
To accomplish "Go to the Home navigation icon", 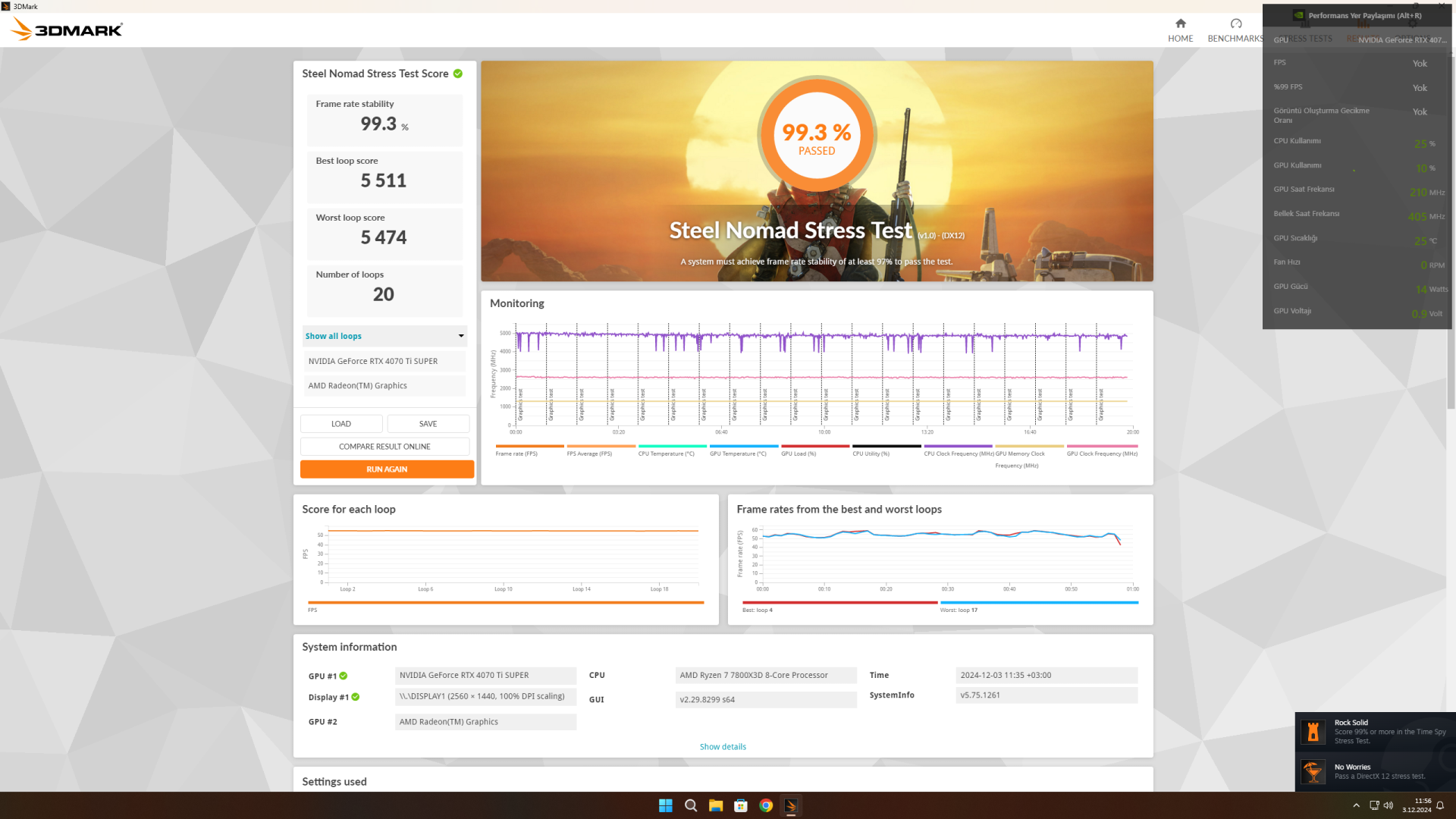I will click(x=1180, y=24).
